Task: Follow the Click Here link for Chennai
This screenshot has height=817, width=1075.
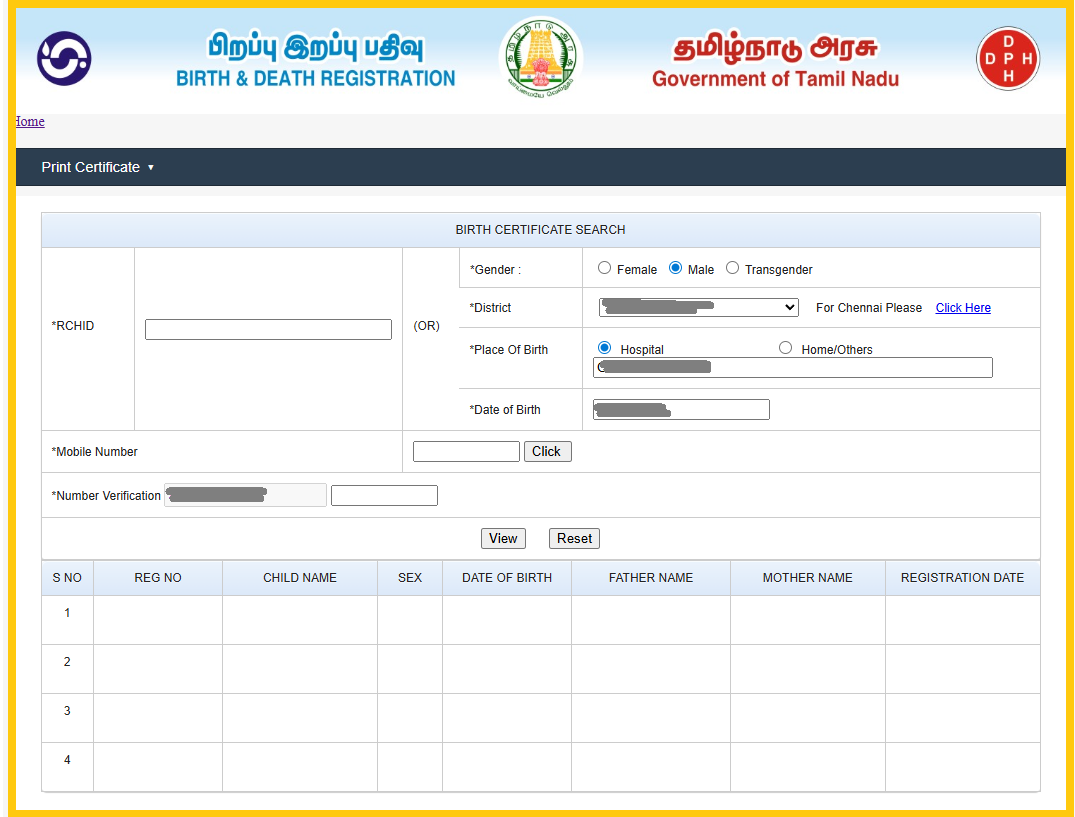Action: 962,308
